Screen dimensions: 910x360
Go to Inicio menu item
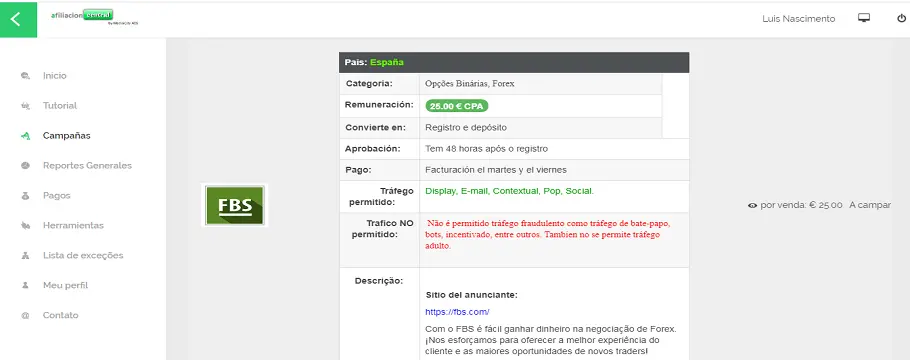55,76
